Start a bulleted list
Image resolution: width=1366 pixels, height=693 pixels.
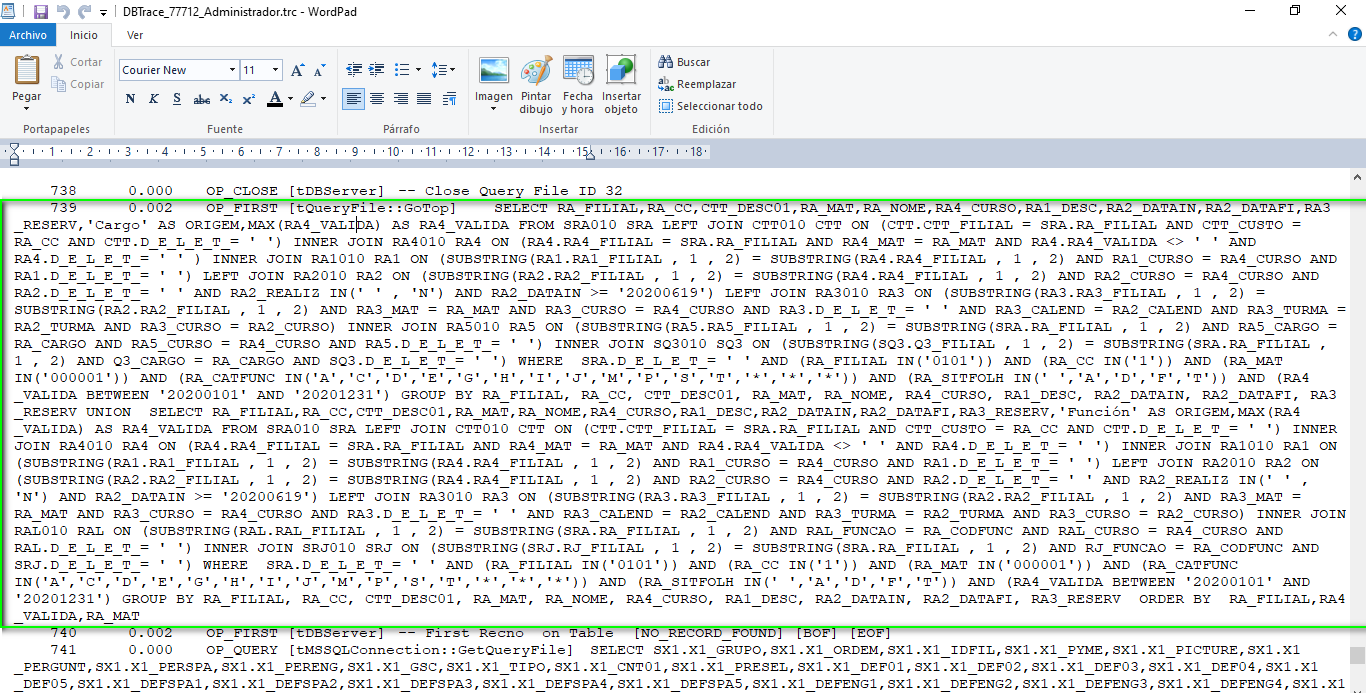click(x=402, y=70)
